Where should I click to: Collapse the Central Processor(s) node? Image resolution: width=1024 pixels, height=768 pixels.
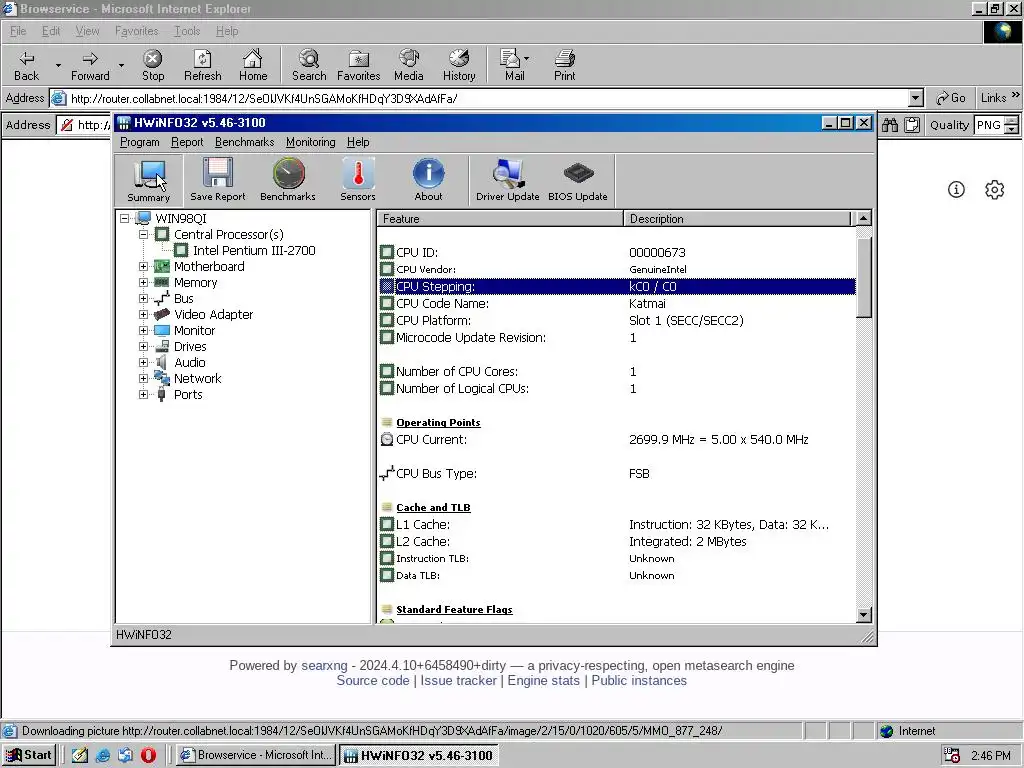(x=144, y=234)
